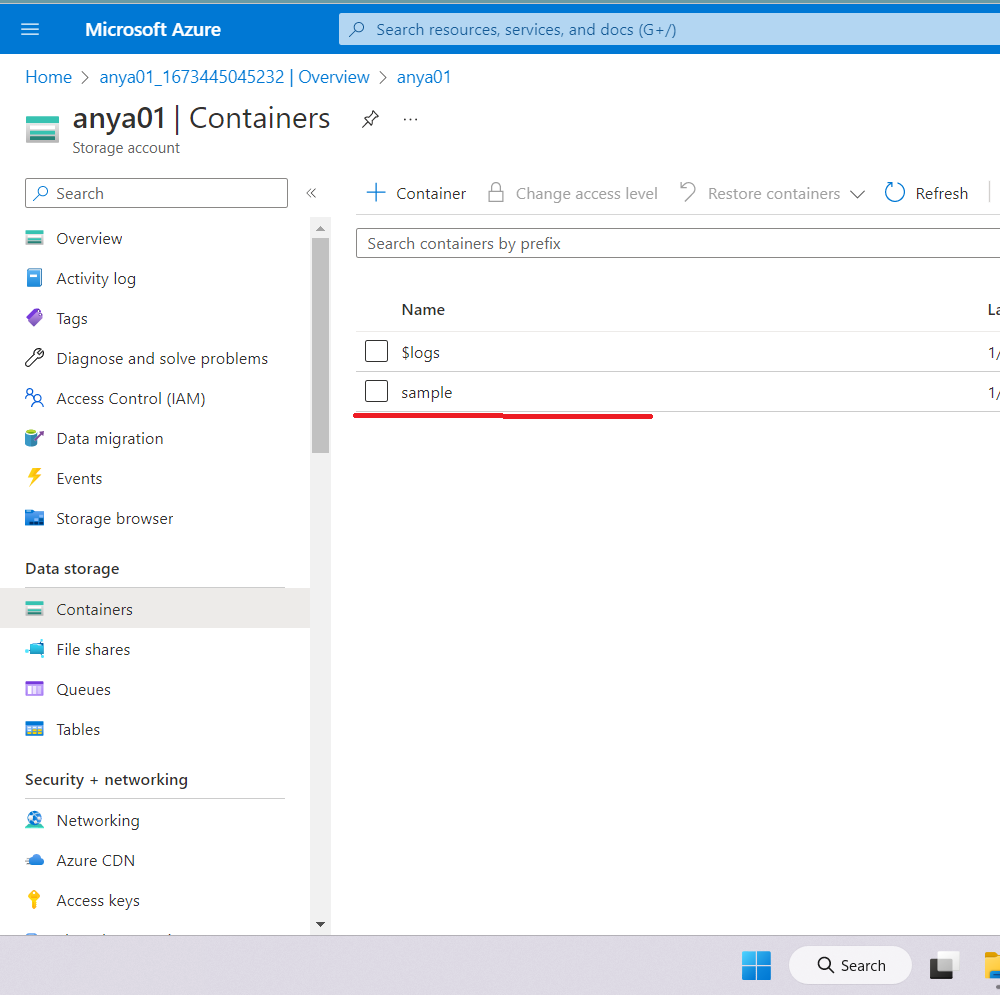Sort by the Name column header
Image resolution: width=1000 pixels, height=995 pixels.
tap(423, 310)
